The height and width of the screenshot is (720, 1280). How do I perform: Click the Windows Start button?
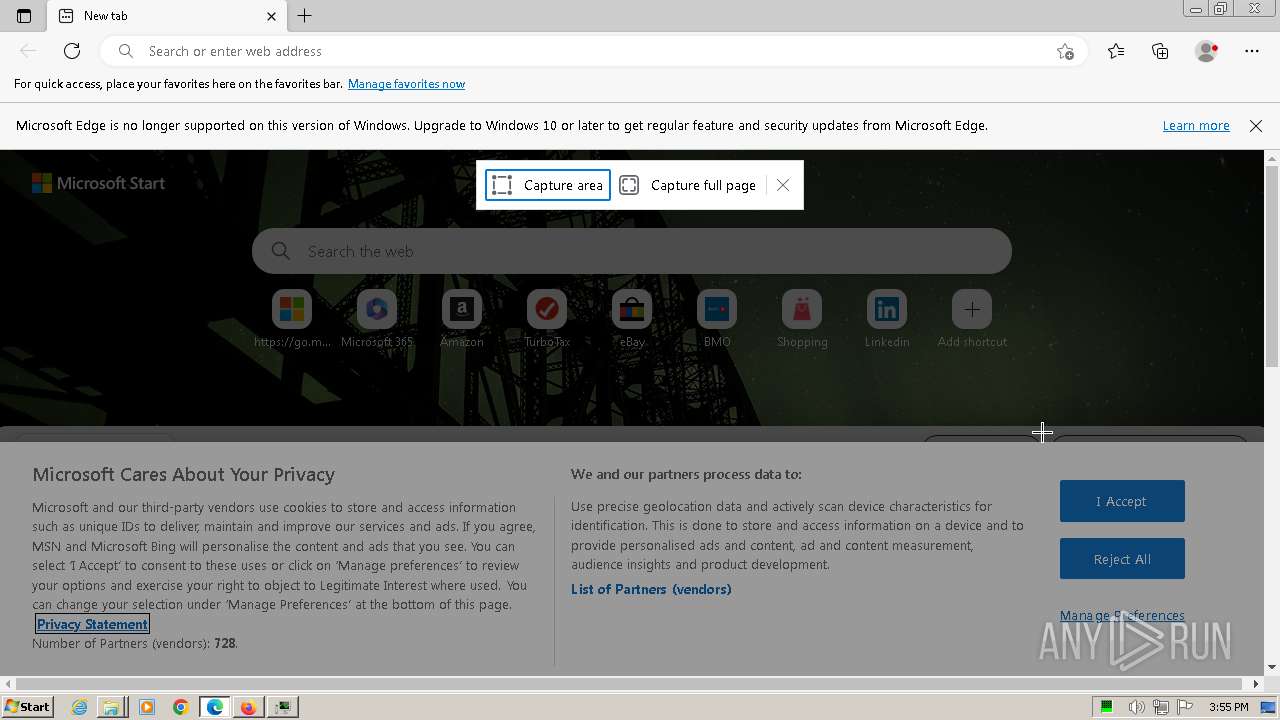pos(28,707)
